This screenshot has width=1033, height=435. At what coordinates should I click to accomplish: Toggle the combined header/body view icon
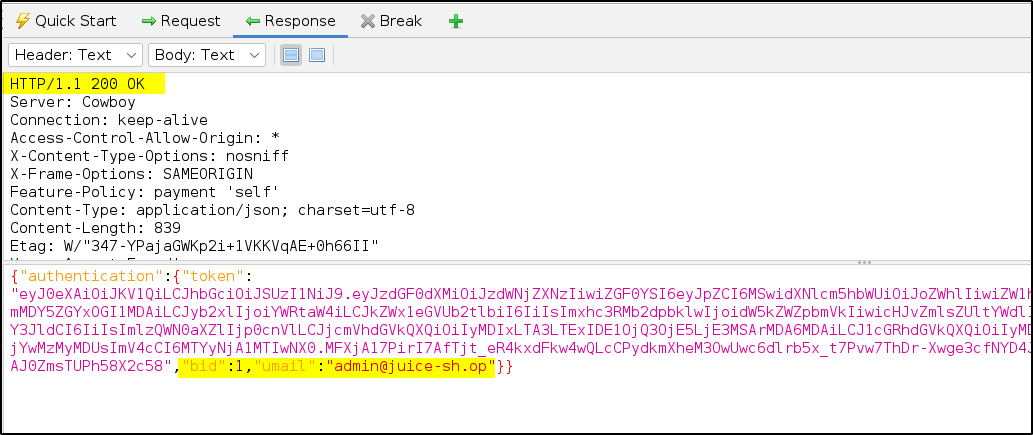coord(316,55)
